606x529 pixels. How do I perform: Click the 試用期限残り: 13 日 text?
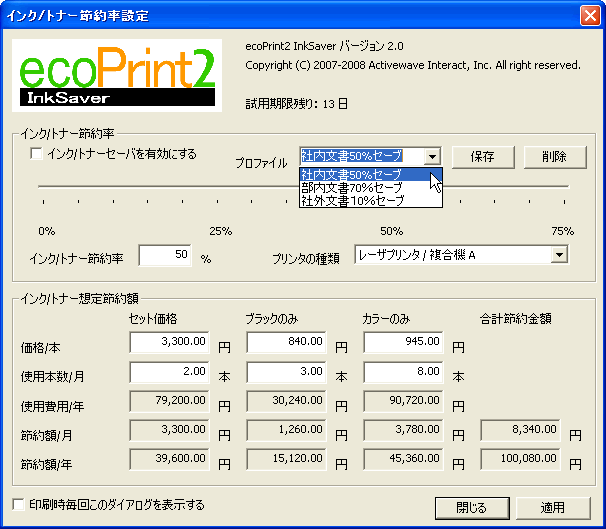coord(296,104)
